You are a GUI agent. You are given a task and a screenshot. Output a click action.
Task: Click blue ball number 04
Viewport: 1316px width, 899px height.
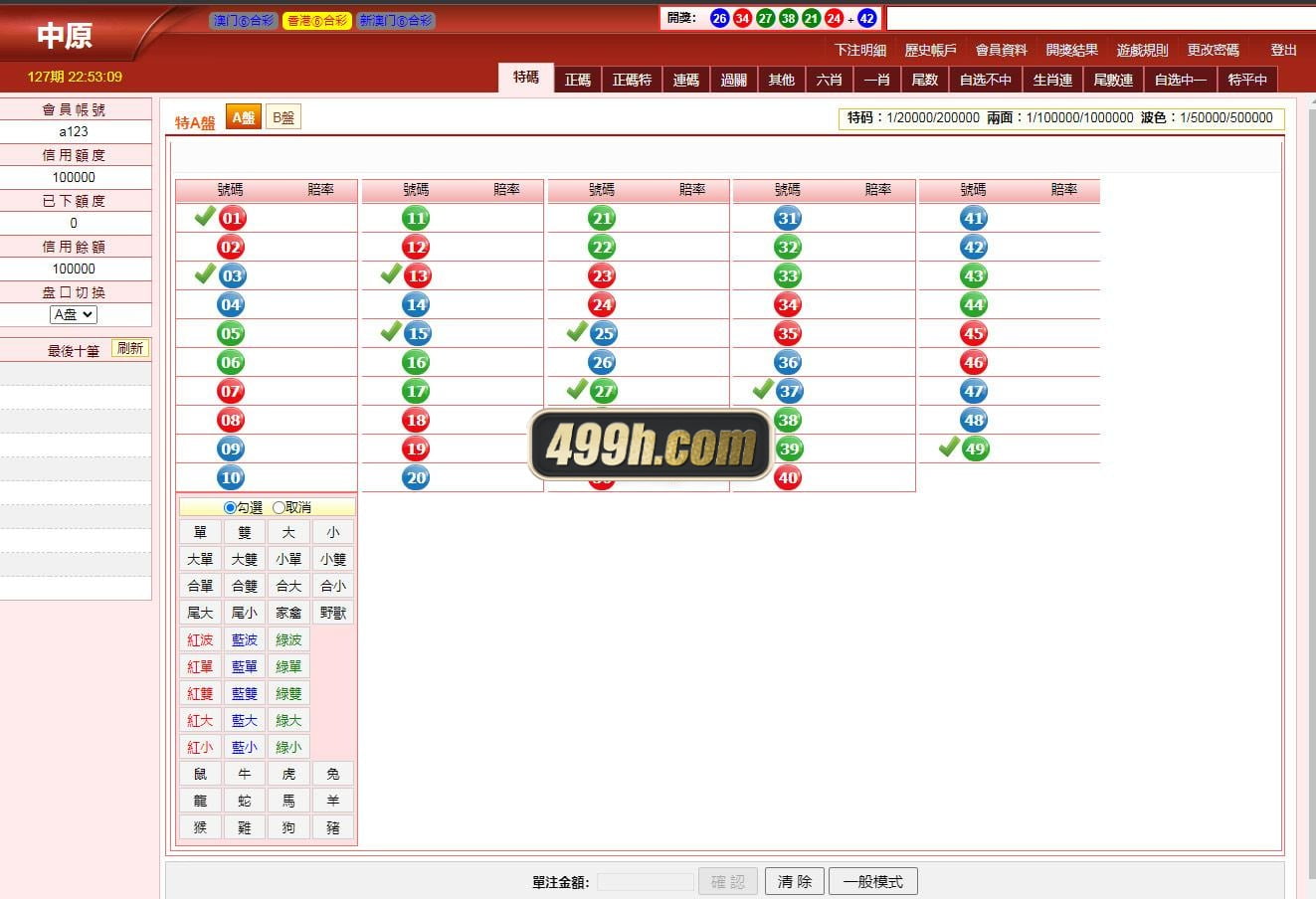coord(232,304)
